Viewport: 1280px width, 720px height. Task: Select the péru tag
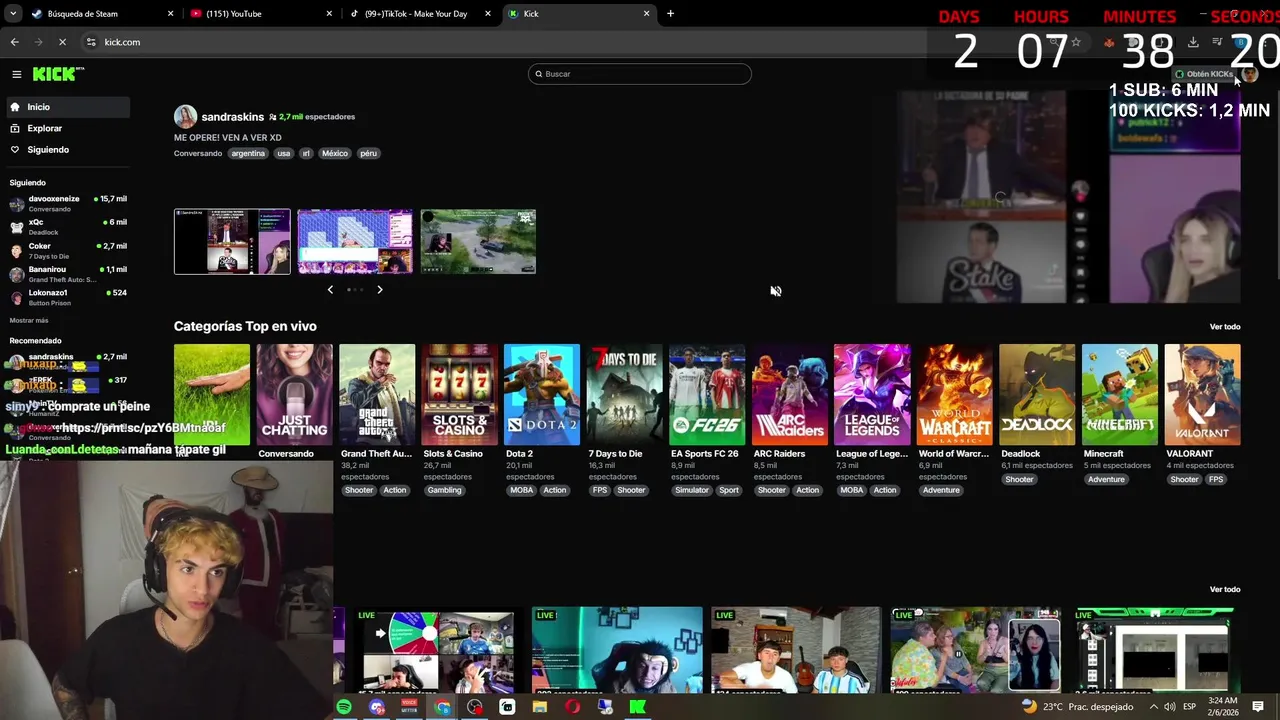[369, 153]
